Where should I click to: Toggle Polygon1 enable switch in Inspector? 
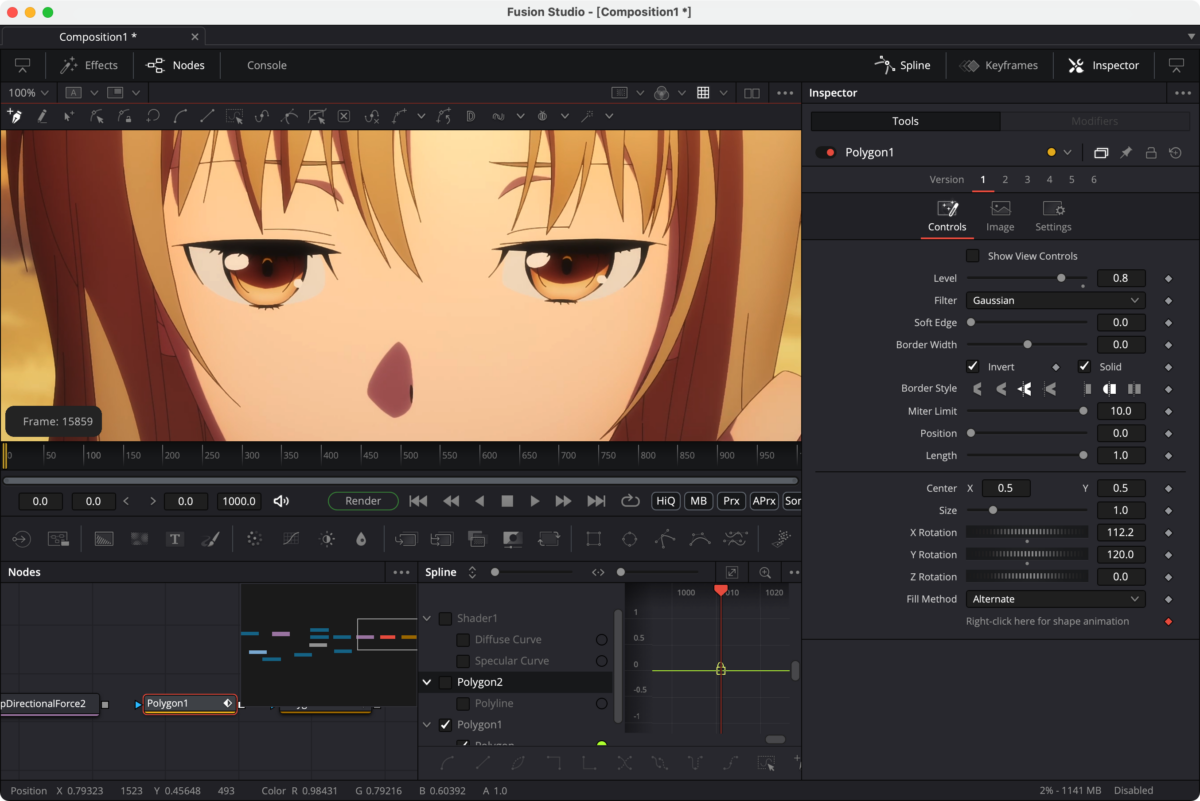(826, 153)
